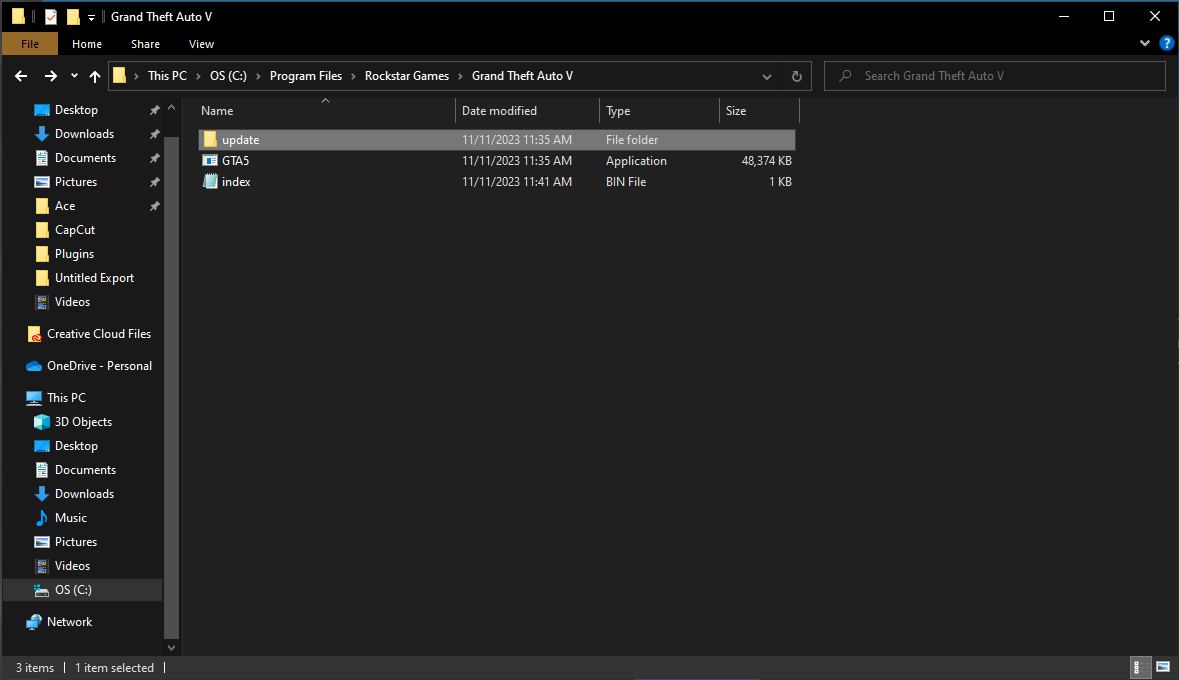
Task: Navigate to OS (C:) breadcrumb
Action: [228, 76]
